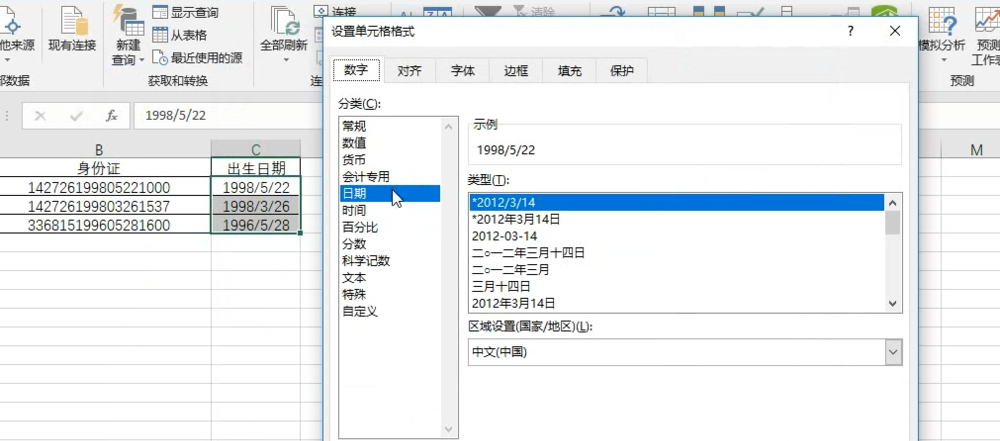Switch to the 数字 tab

tap(356, 70)
